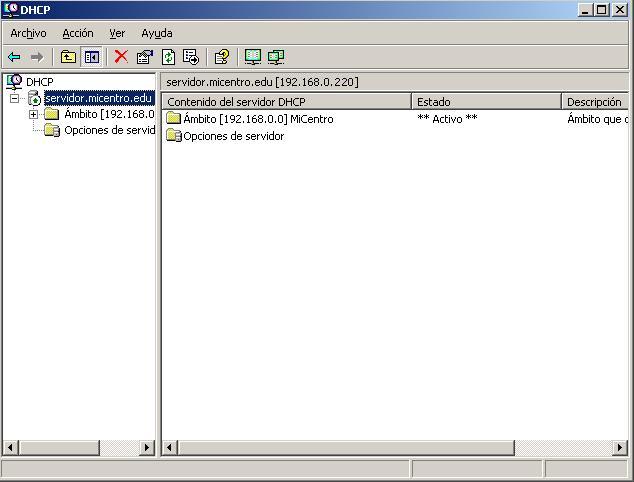634x482 pixels.
Task: Click the first green monitor toolbar icon
Action: [x=253, y=57]
